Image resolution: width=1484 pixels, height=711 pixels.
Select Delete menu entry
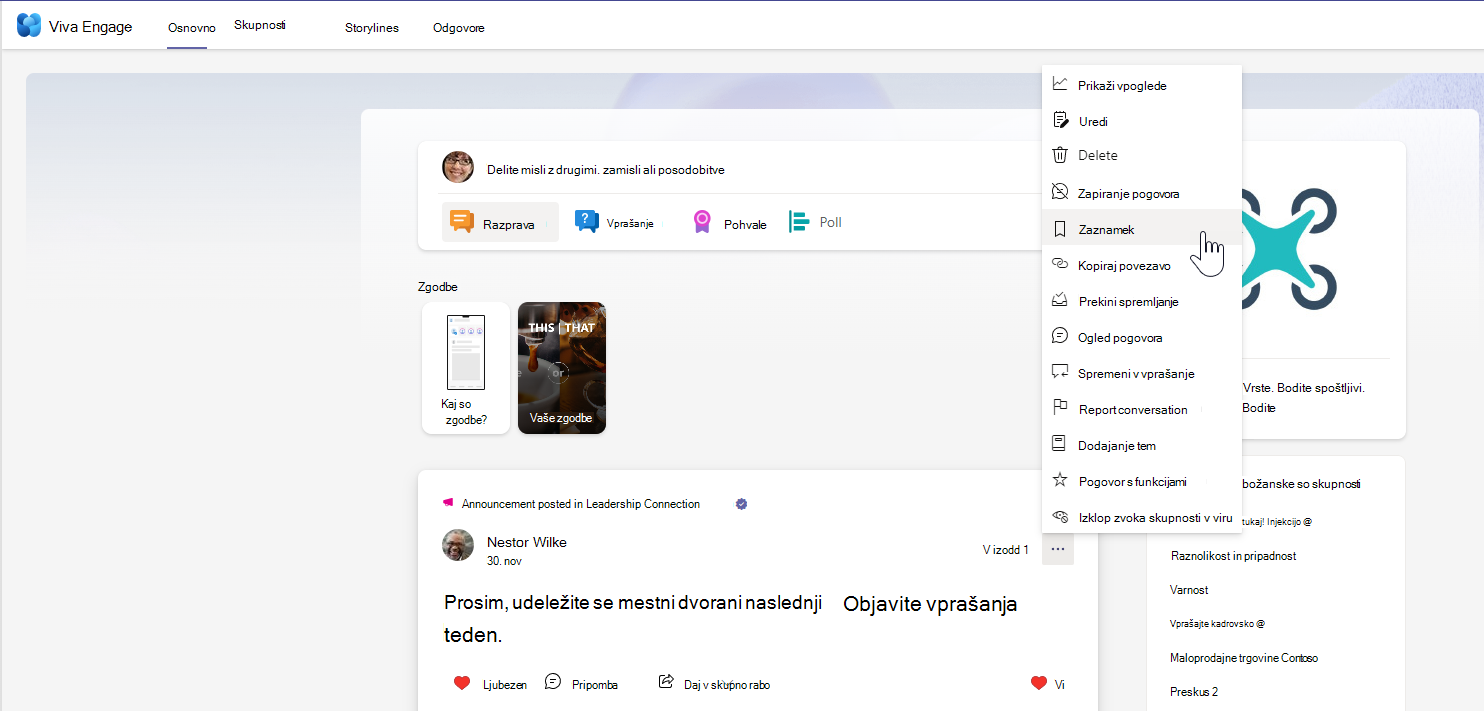click(x=1141, y=156)
